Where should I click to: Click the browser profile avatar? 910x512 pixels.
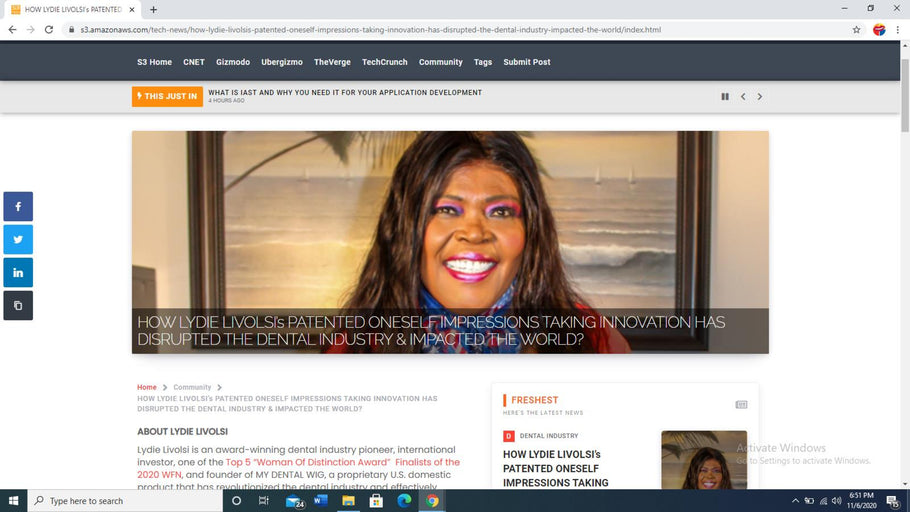click(879, 30)
